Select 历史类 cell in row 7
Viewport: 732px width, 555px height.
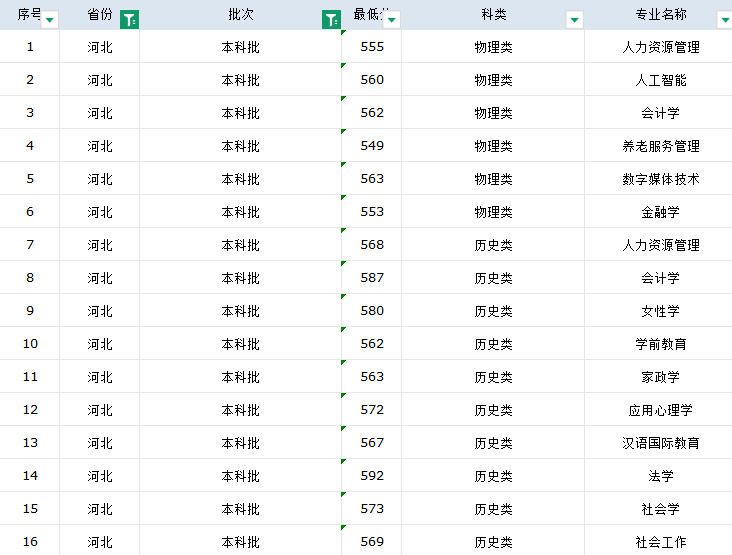pyautogui.click(x=493, y=245)
